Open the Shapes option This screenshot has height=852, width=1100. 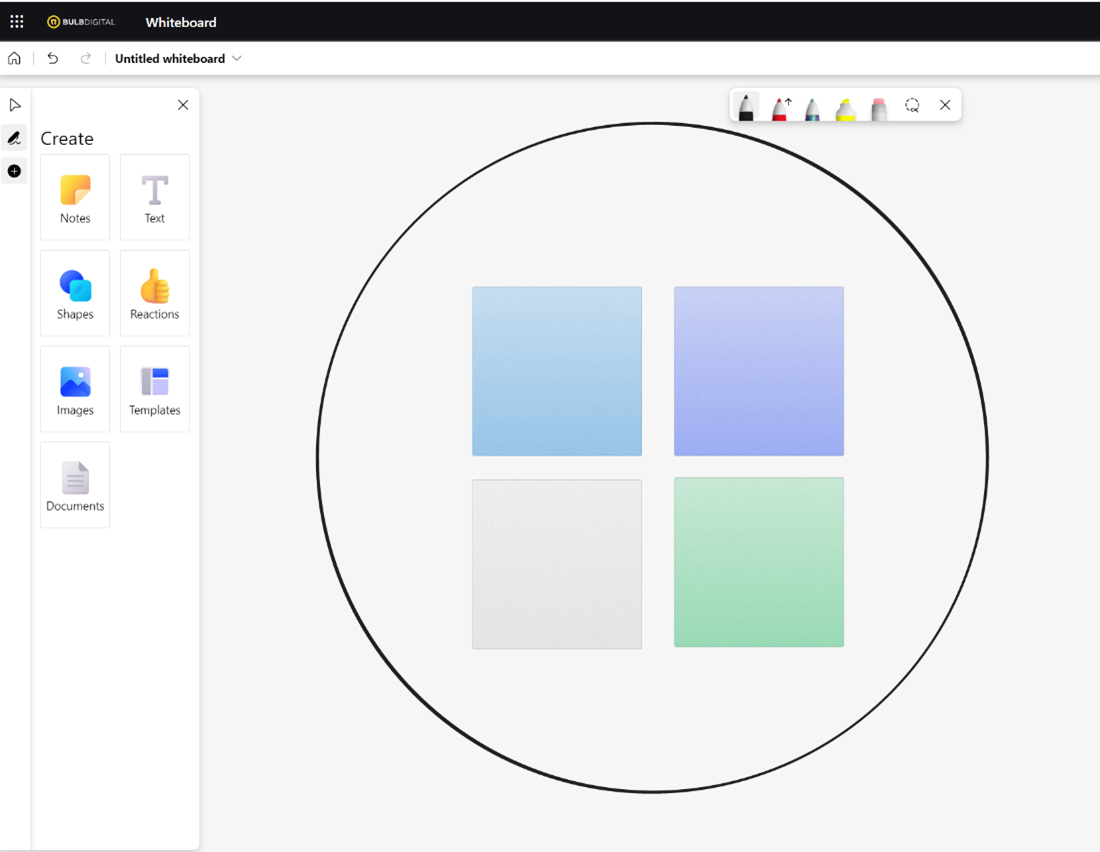click(75, 293)
